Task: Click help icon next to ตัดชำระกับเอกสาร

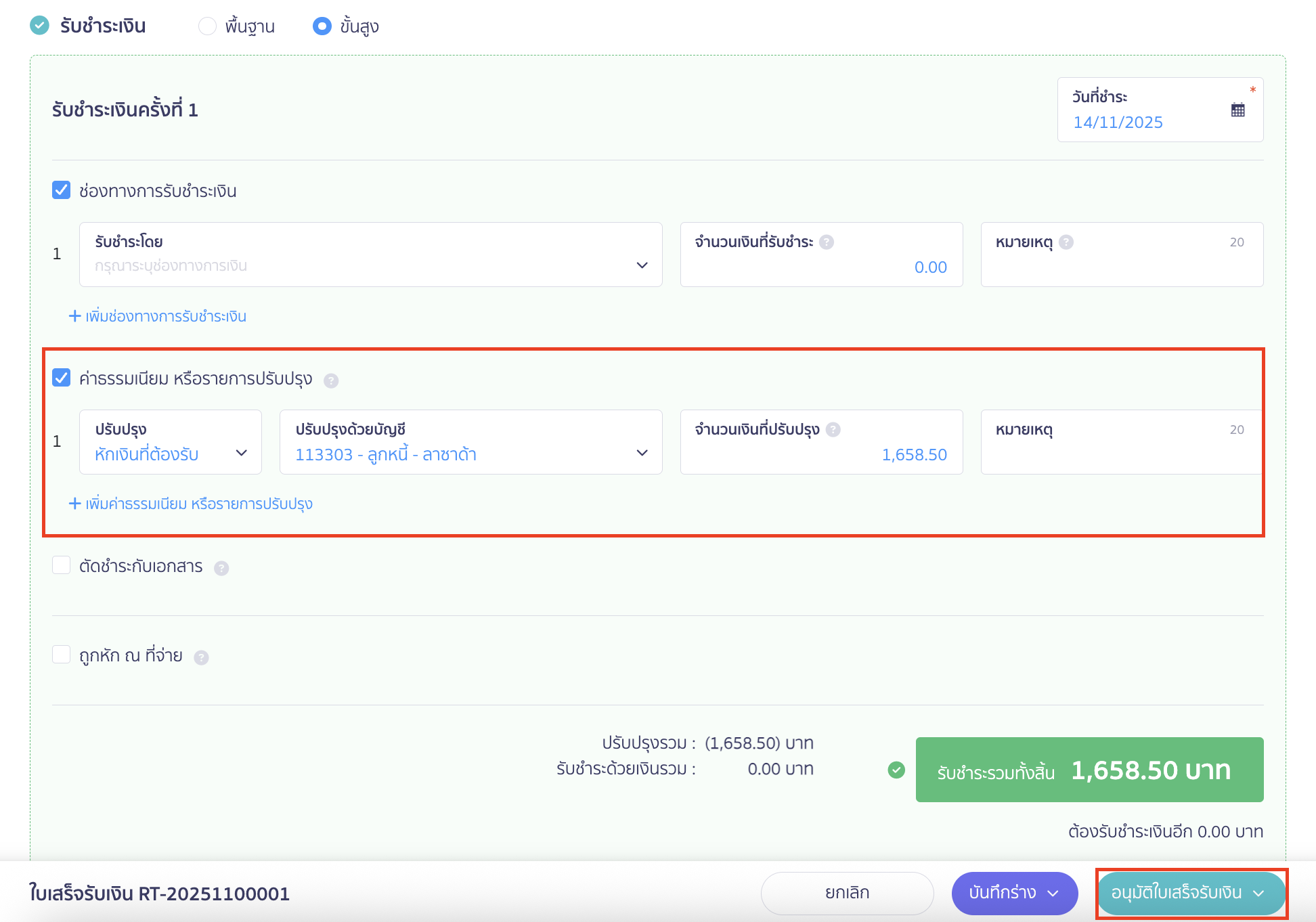Action: (221, 568)
